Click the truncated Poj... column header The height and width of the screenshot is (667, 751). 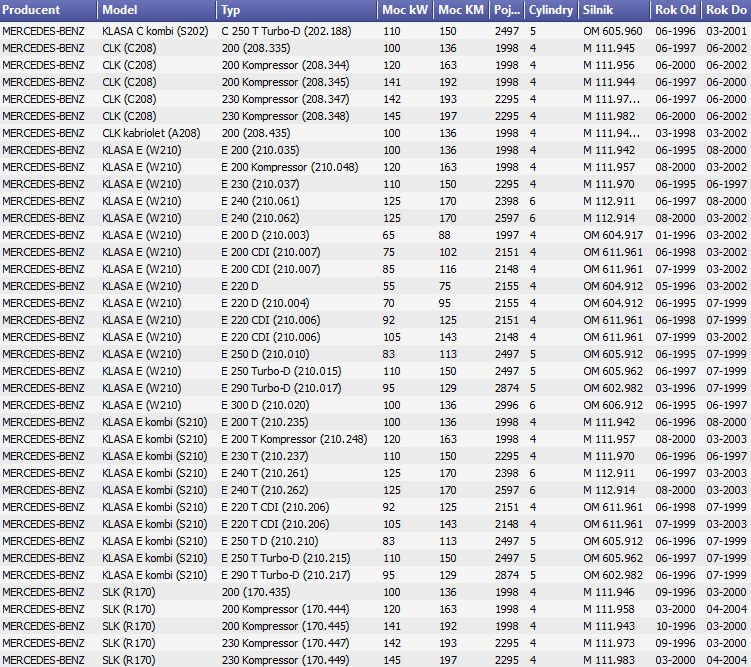pos(507,10)
